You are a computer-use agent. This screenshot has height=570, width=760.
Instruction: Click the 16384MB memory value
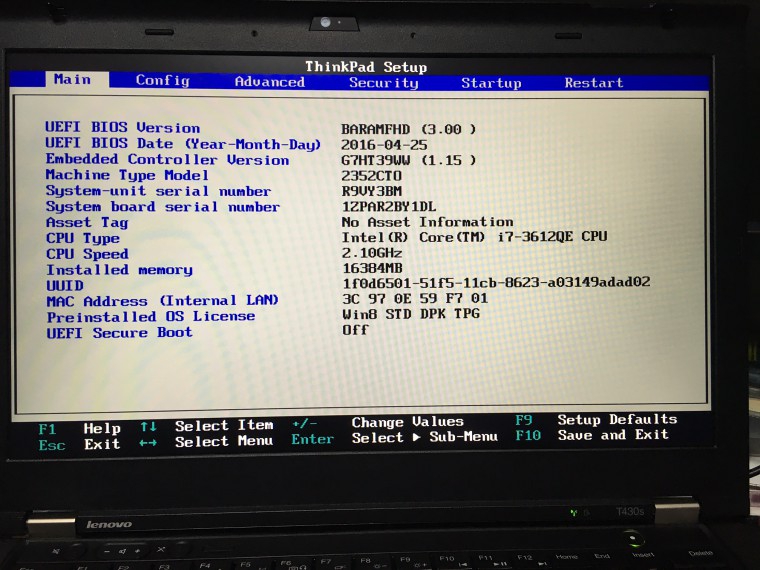pyautogui.click(x=372, y=268)
